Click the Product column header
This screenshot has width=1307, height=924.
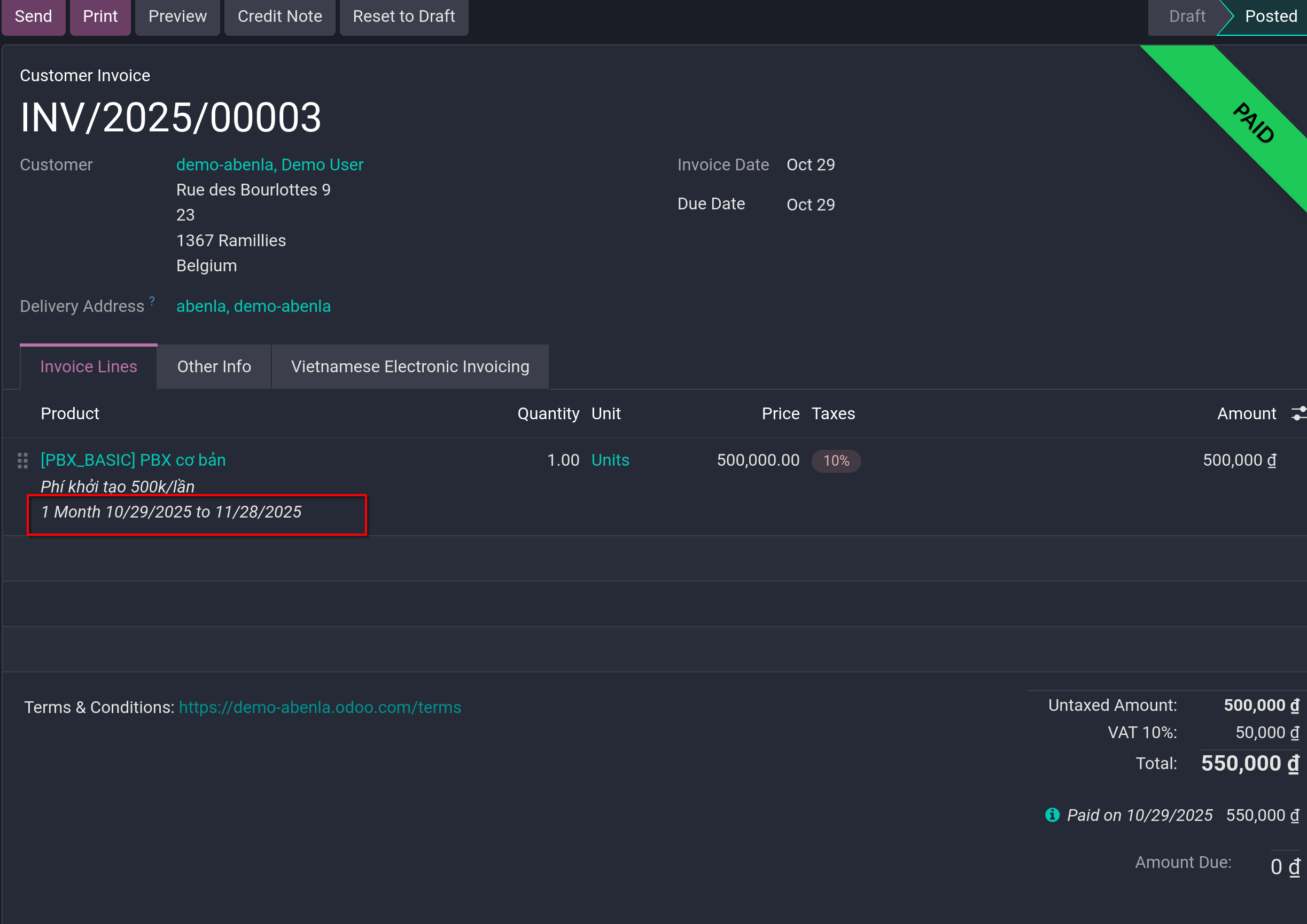click(x=70, y=413)
